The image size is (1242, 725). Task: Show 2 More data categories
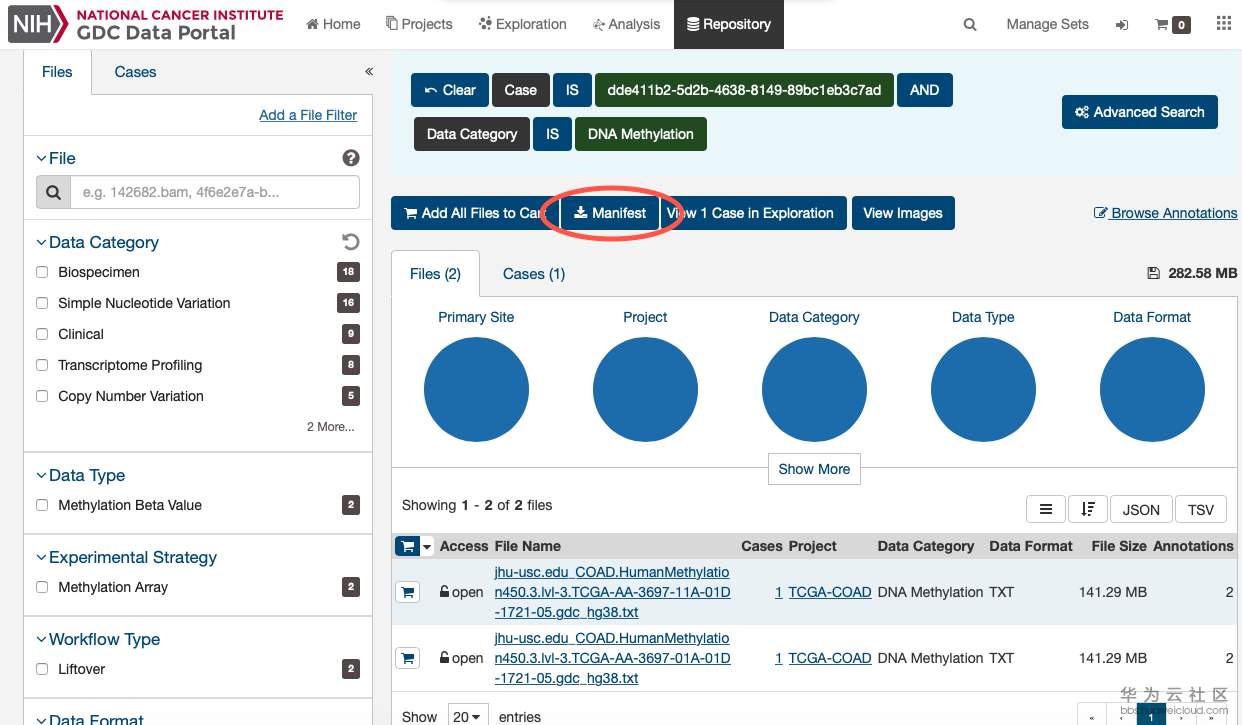coord(331,426)
